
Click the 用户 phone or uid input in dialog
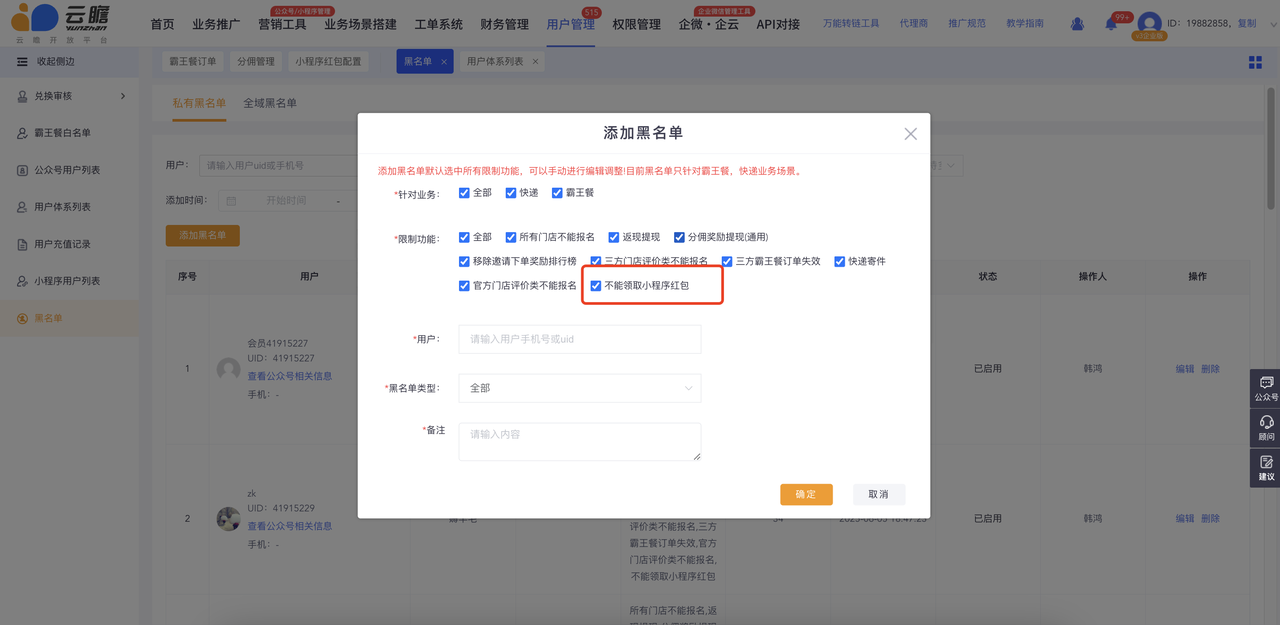click(x=580, y=339)
